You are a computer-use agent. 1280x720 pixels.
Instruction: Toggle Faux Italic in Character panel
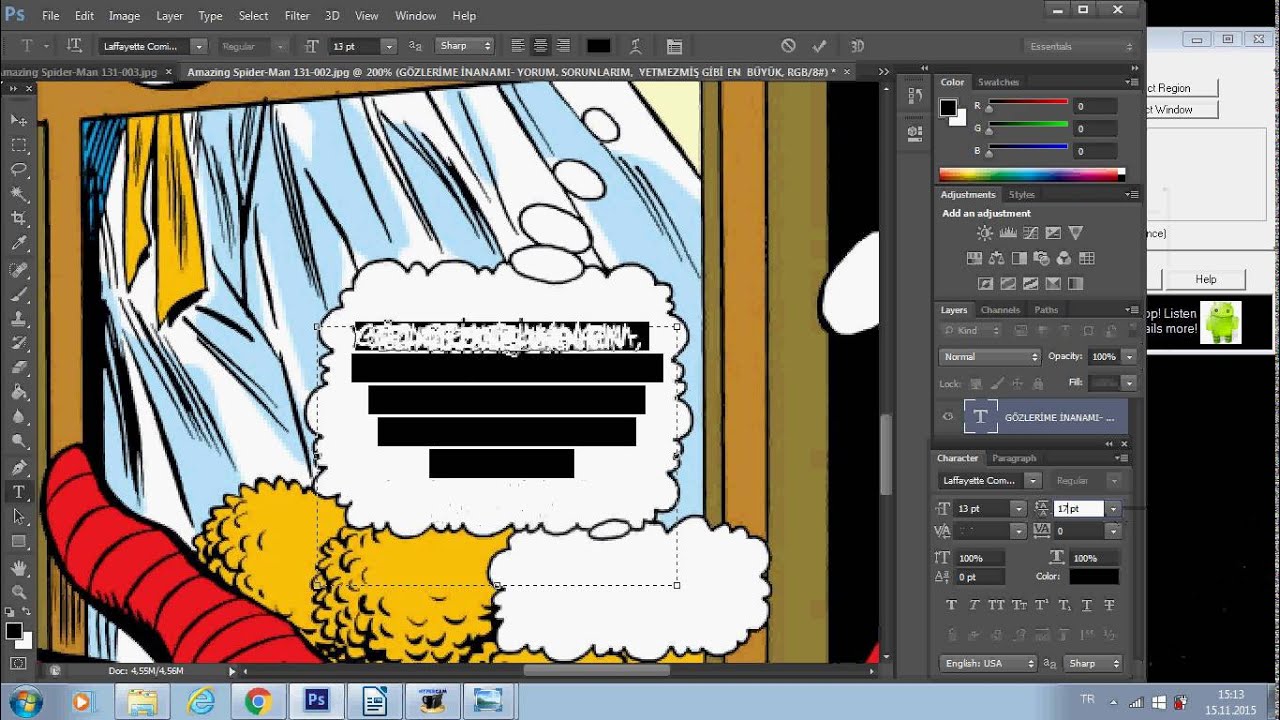[974, 605]
